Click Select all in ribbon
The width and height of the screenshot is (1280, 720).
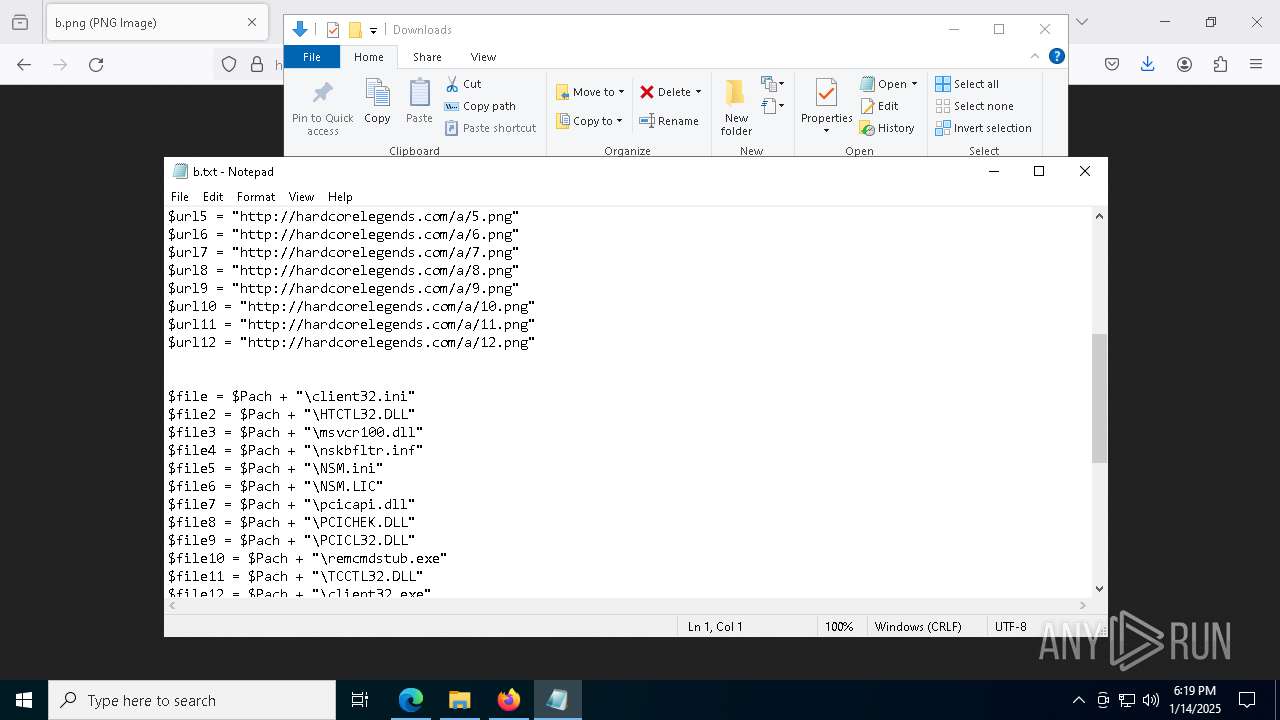pyautogui.click(x=967, y=84)
